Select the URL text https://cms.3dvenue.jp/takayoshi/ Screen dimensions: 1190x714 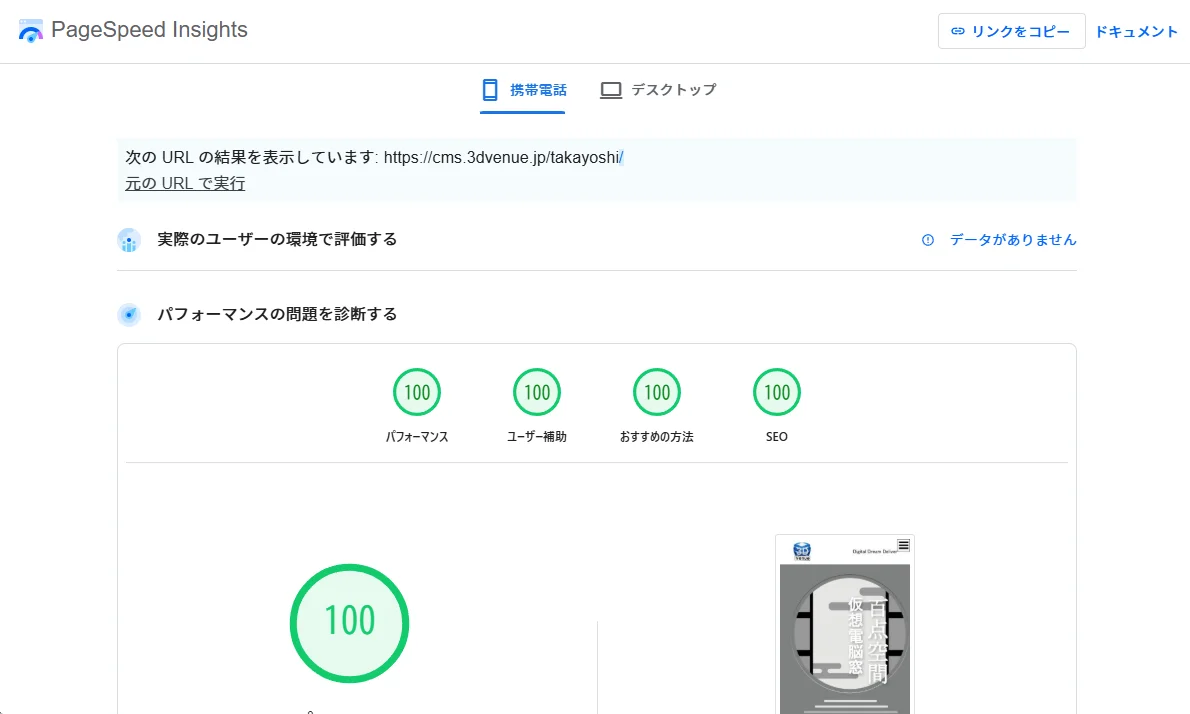503,158
